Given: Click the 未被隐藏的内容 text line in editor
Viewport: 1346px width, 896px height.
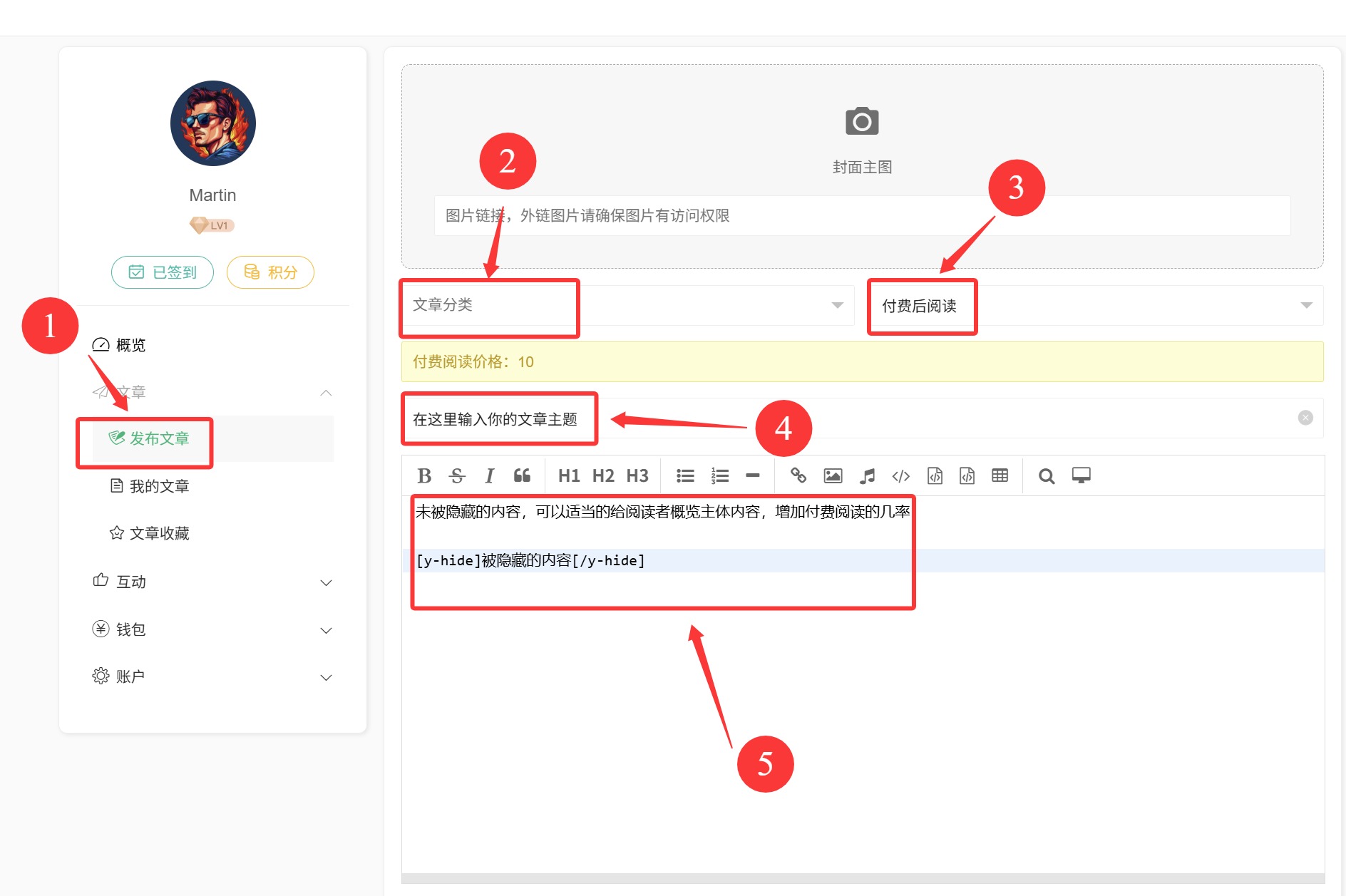Looking at the screenshot, I should (x=662, y=512).
